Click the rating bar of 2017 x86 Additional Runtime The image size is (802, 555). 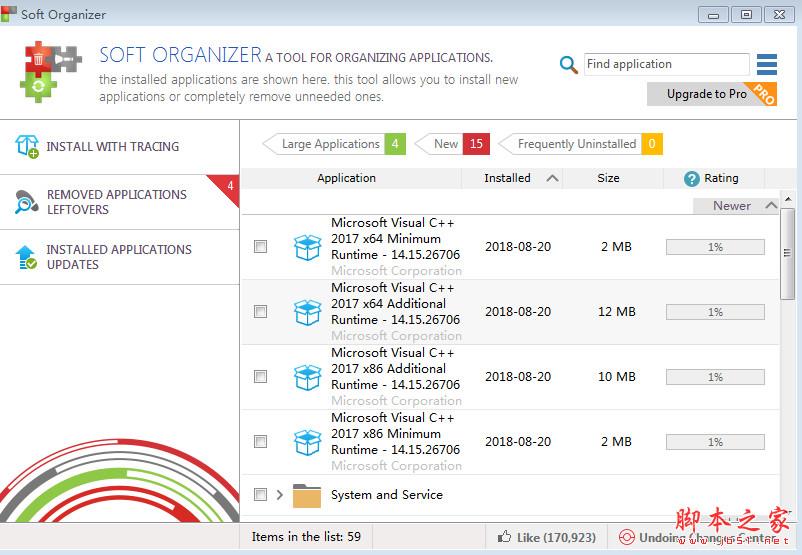[x=715, y=377]
